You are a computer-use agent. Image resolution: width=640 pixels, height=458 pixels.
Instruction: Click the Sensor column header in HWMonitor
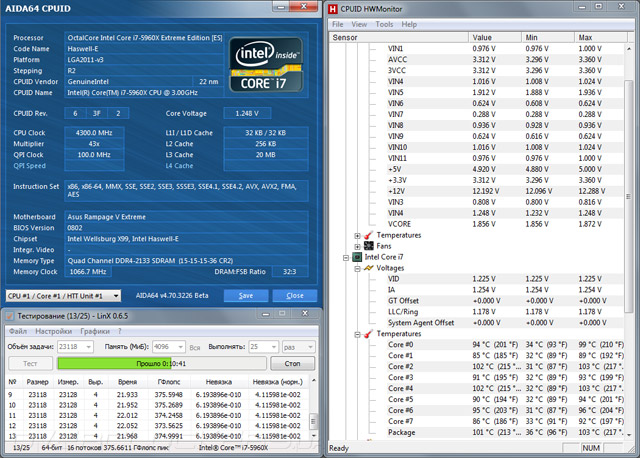398,38
